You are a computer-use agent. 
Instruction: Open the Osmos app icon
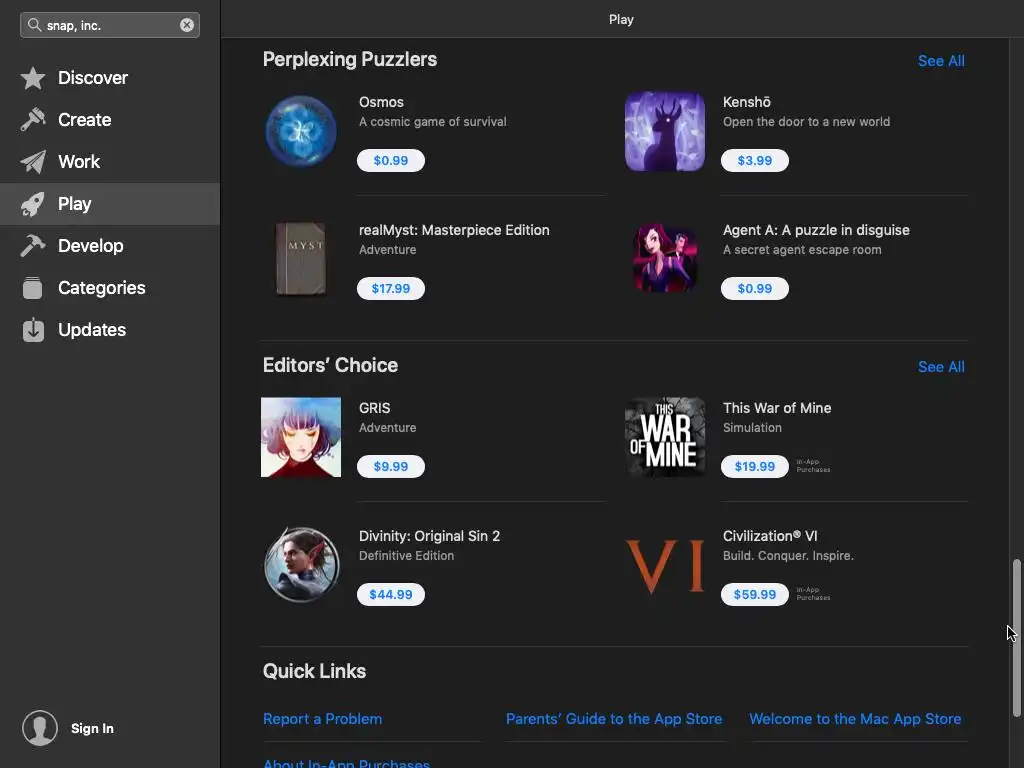301,131
